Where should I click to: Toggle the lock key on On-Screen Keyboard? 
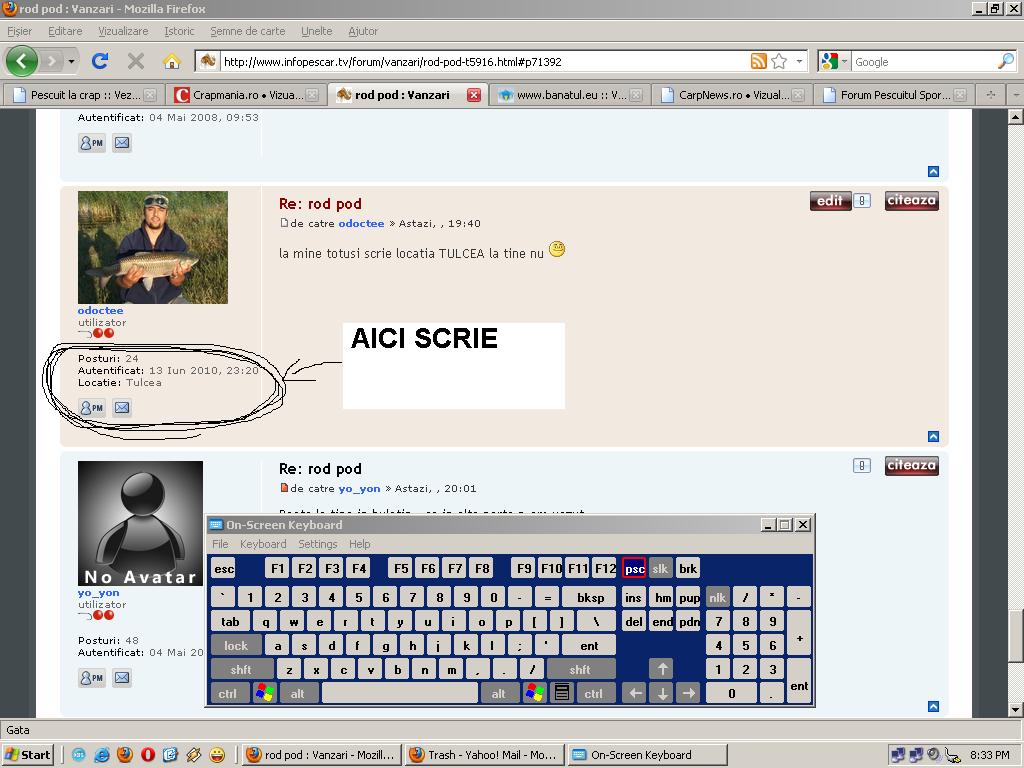(x=236, y=646)
